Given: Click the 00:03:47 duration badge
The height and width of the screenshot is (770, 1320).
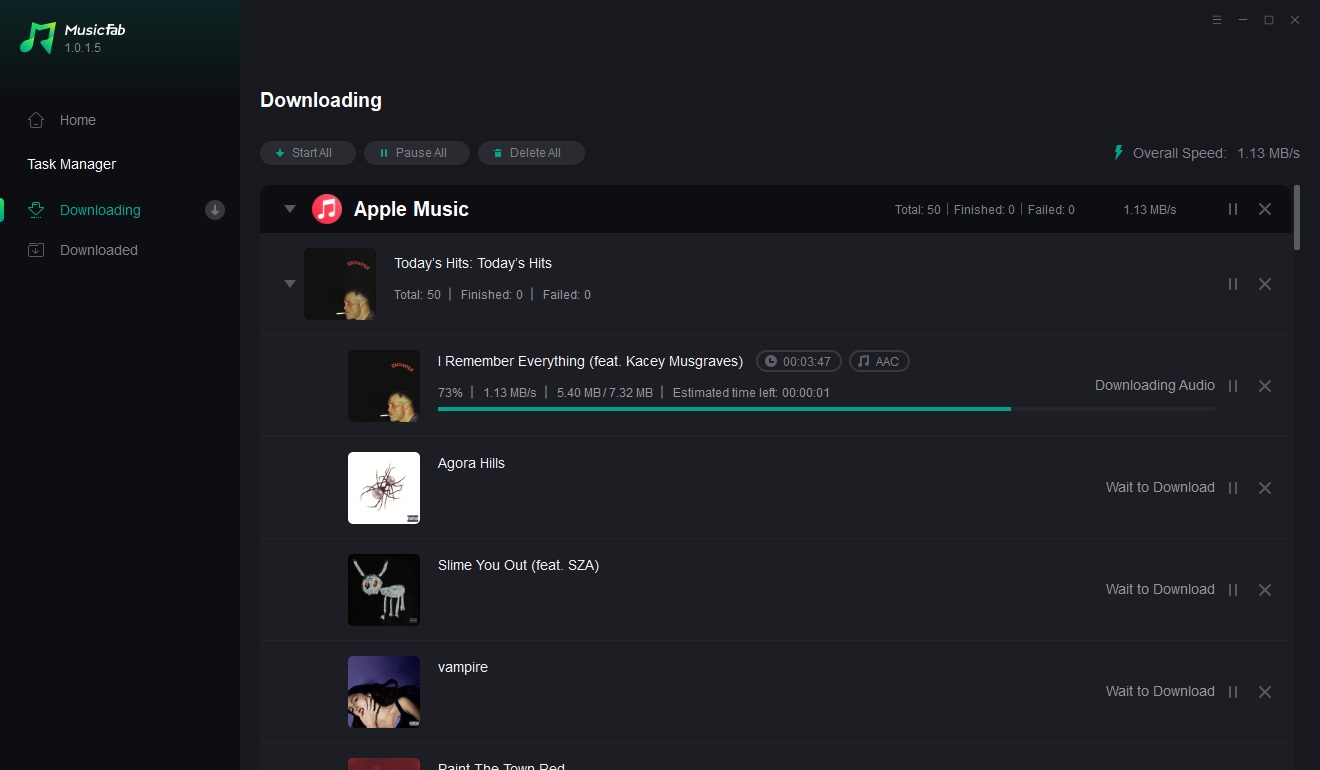Looking at the screenshot, I should [x=799, y=361].
